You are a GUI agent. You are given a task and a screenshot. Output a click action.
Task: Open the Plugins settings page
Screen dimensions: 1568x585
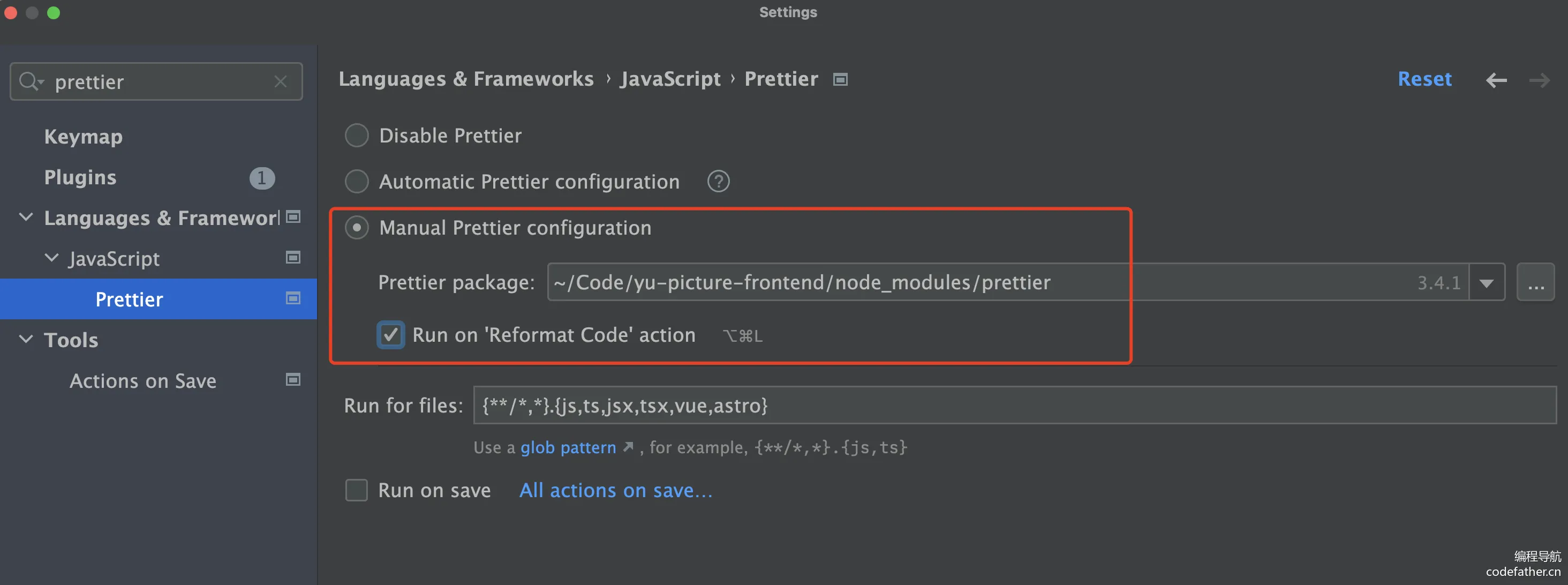(x=80, y=177)
